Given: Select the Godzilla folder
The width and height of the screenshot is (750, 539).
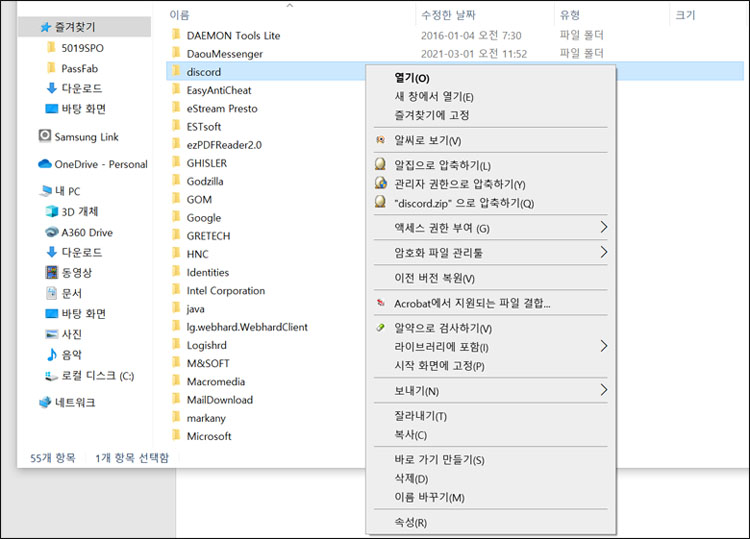Looking at the screenshot, I should coord(205,181).
